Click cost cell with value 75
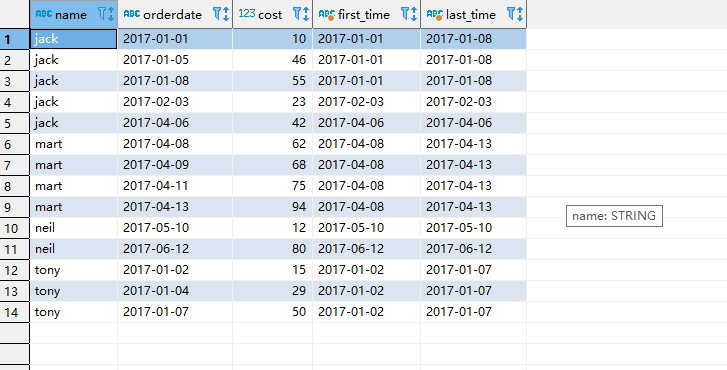The width and height of the screenshot is (727, 370). (273, 186)
